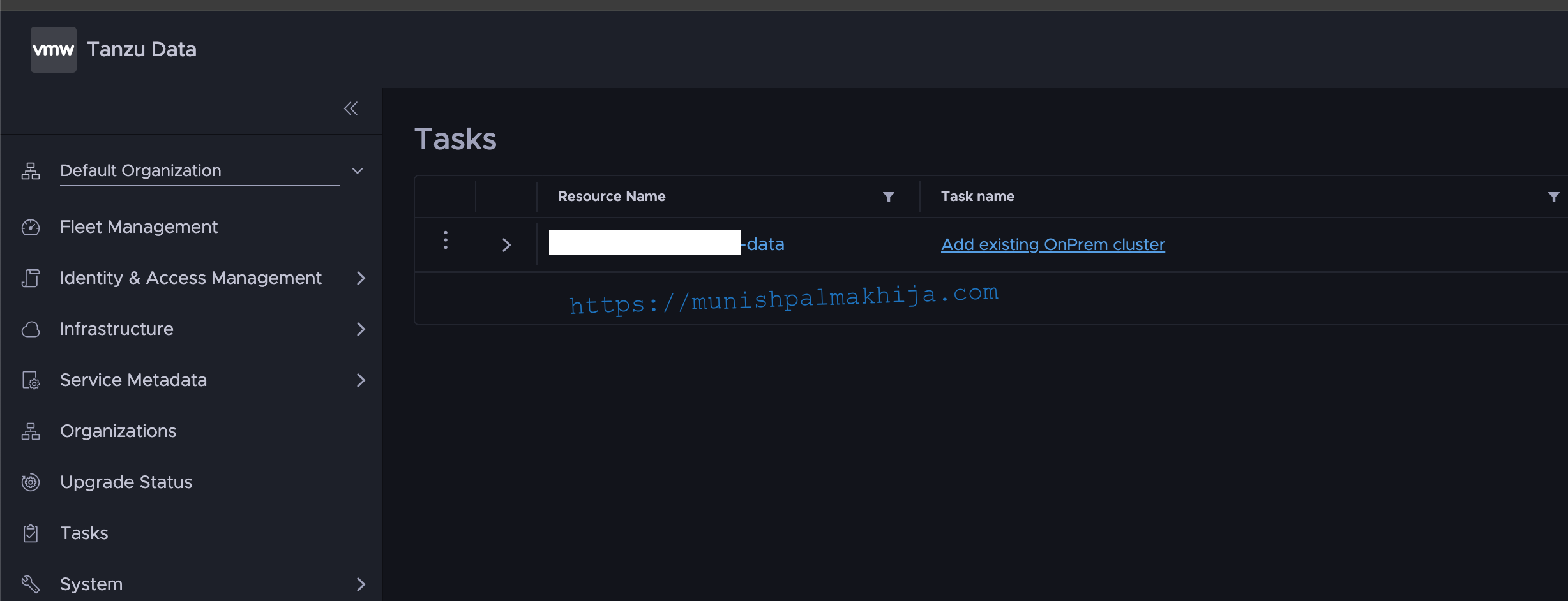This screenshot has height=601, width=1568.
Task: Click the Tanzu Data title
Action: tap(142, 50)
